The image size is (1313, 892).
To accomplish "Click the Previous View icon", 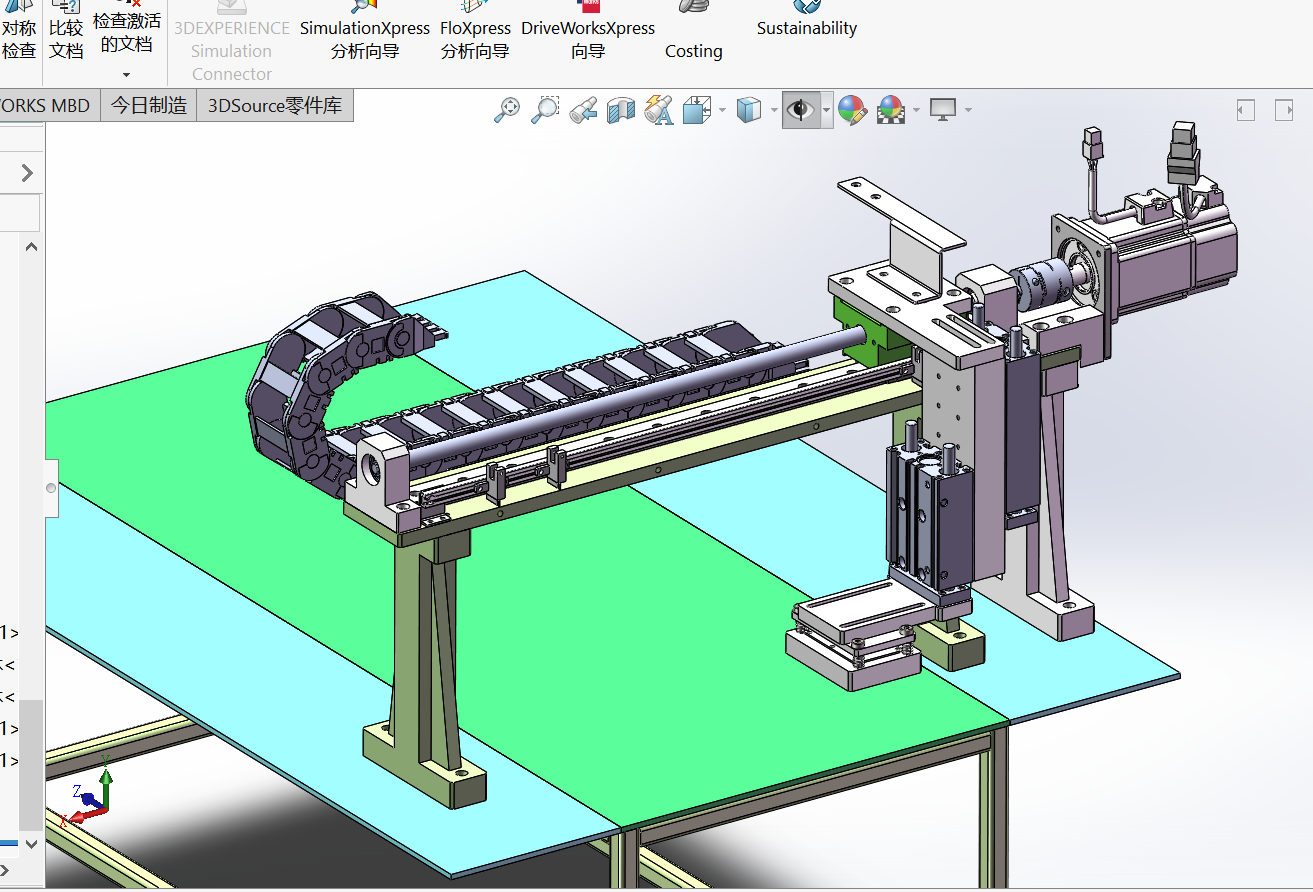I will pyautogui.click(x=583, y=110).
